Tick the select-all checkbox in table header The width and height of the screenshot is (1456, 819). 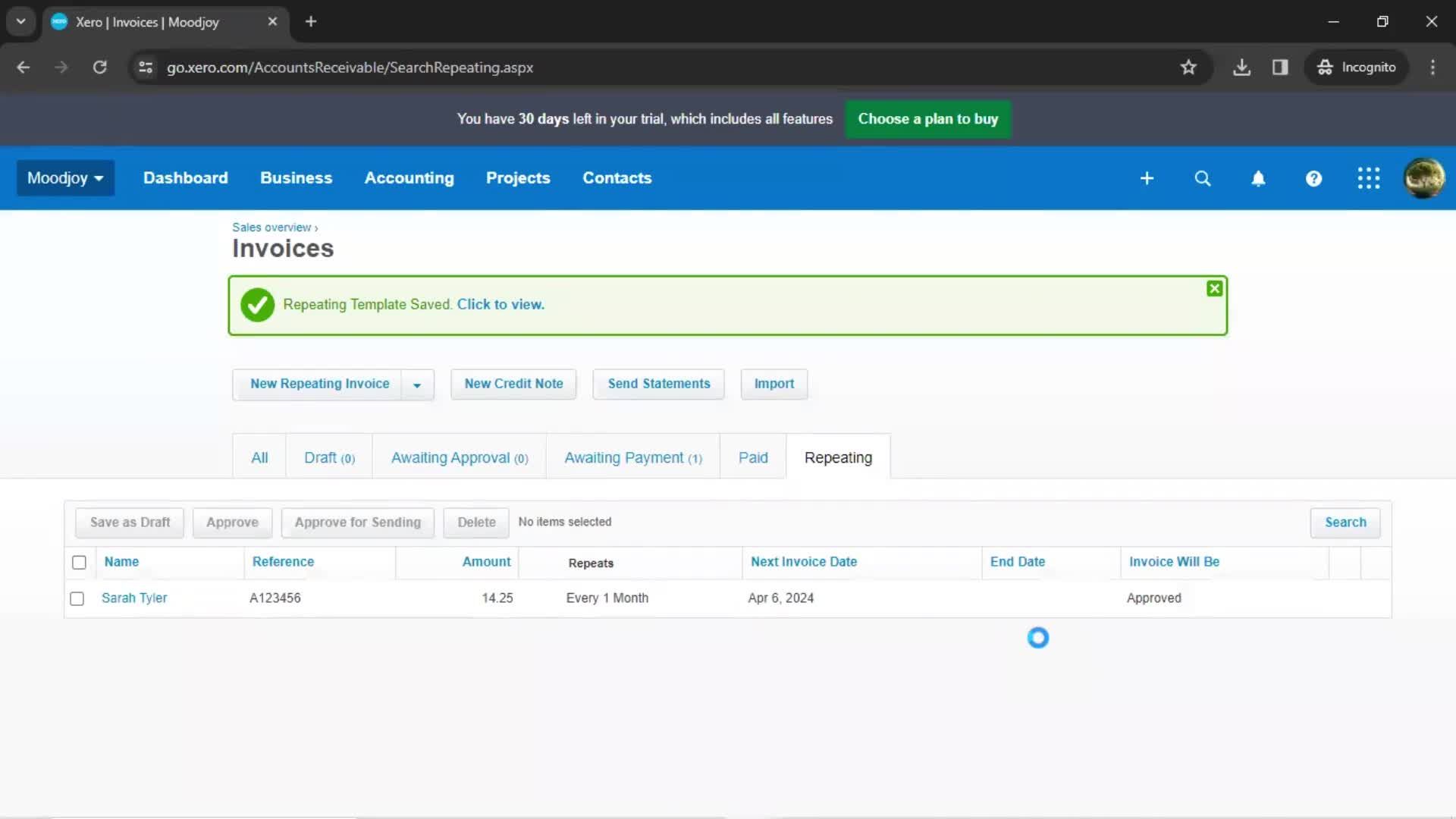tap(79, 563)
